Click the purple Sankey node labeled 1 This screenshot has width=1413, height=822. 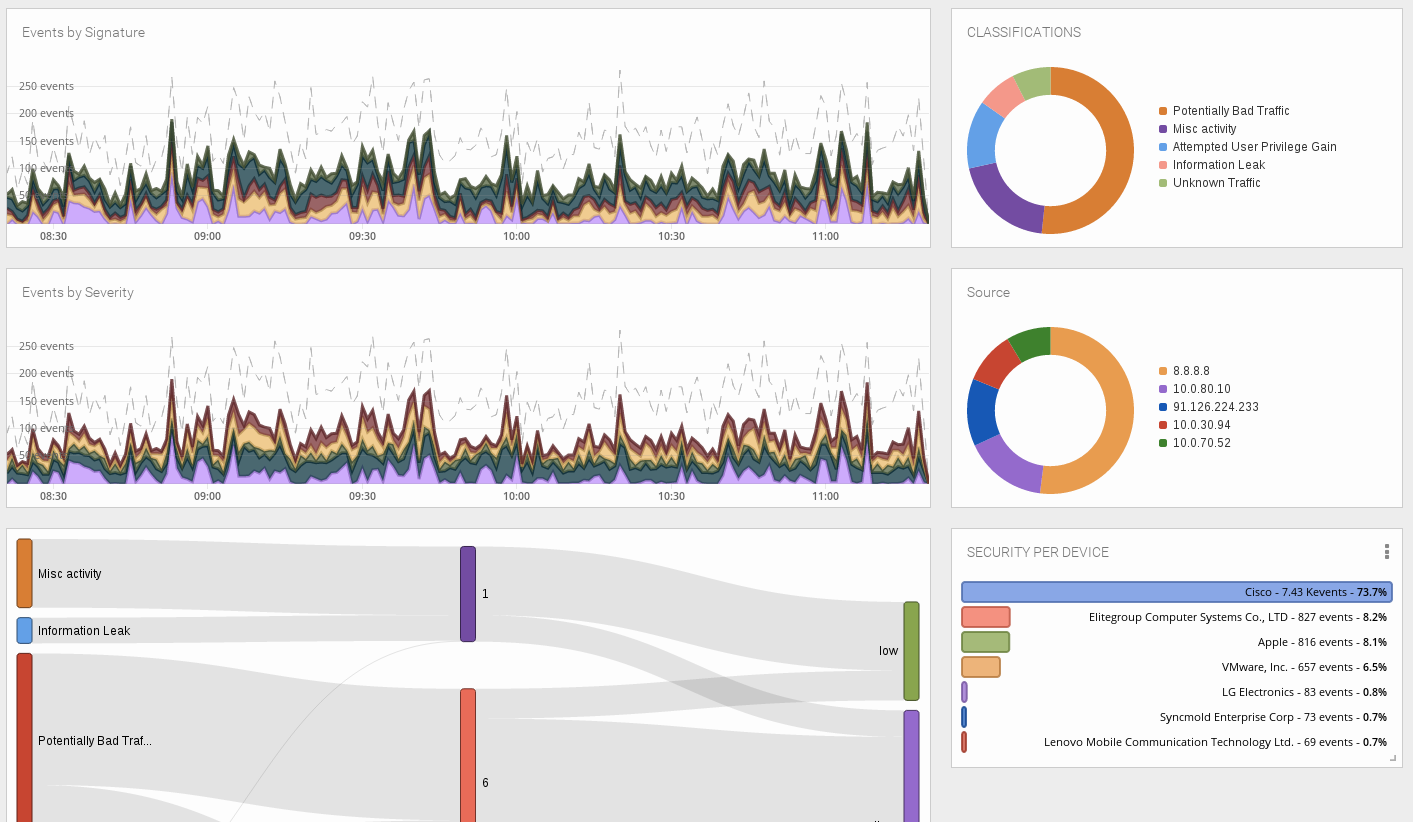(x=467, y=594)
